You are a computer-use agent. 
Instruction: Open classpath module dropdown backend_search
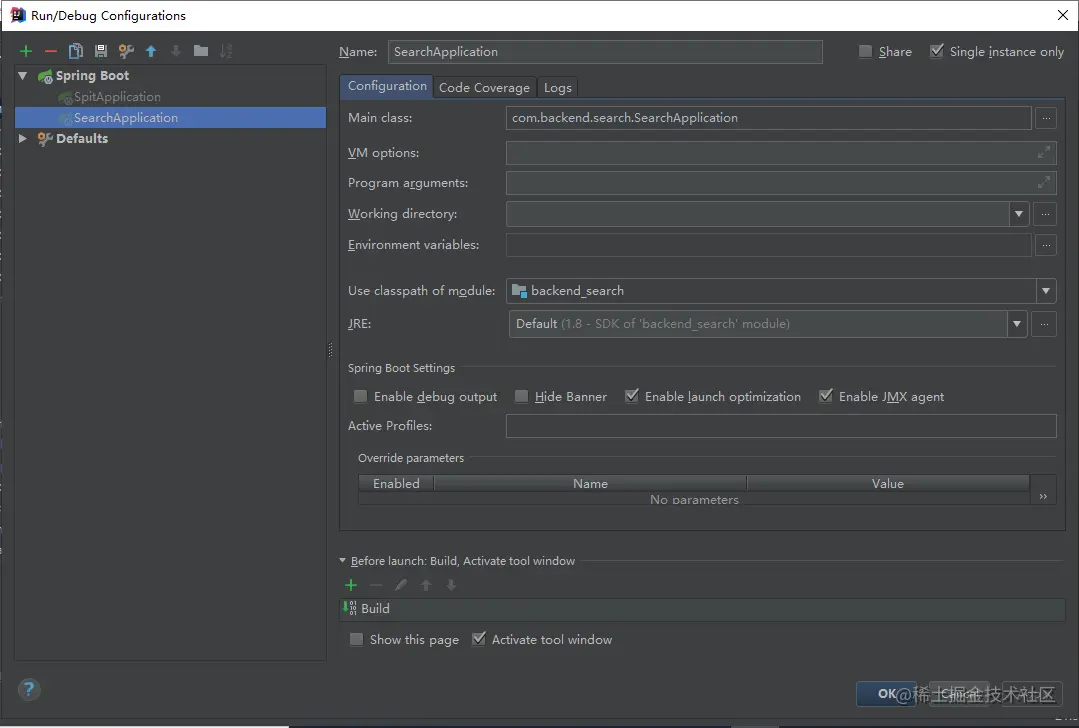(1046, 291)
